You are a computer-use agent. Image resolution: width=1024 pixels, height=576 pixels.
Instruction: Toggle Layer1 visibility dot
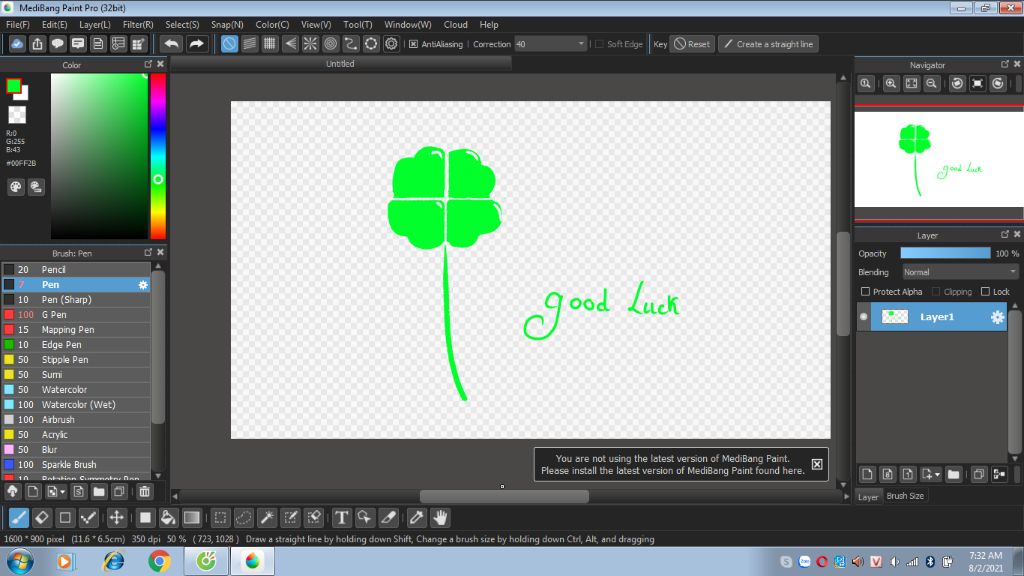(863, 317)
